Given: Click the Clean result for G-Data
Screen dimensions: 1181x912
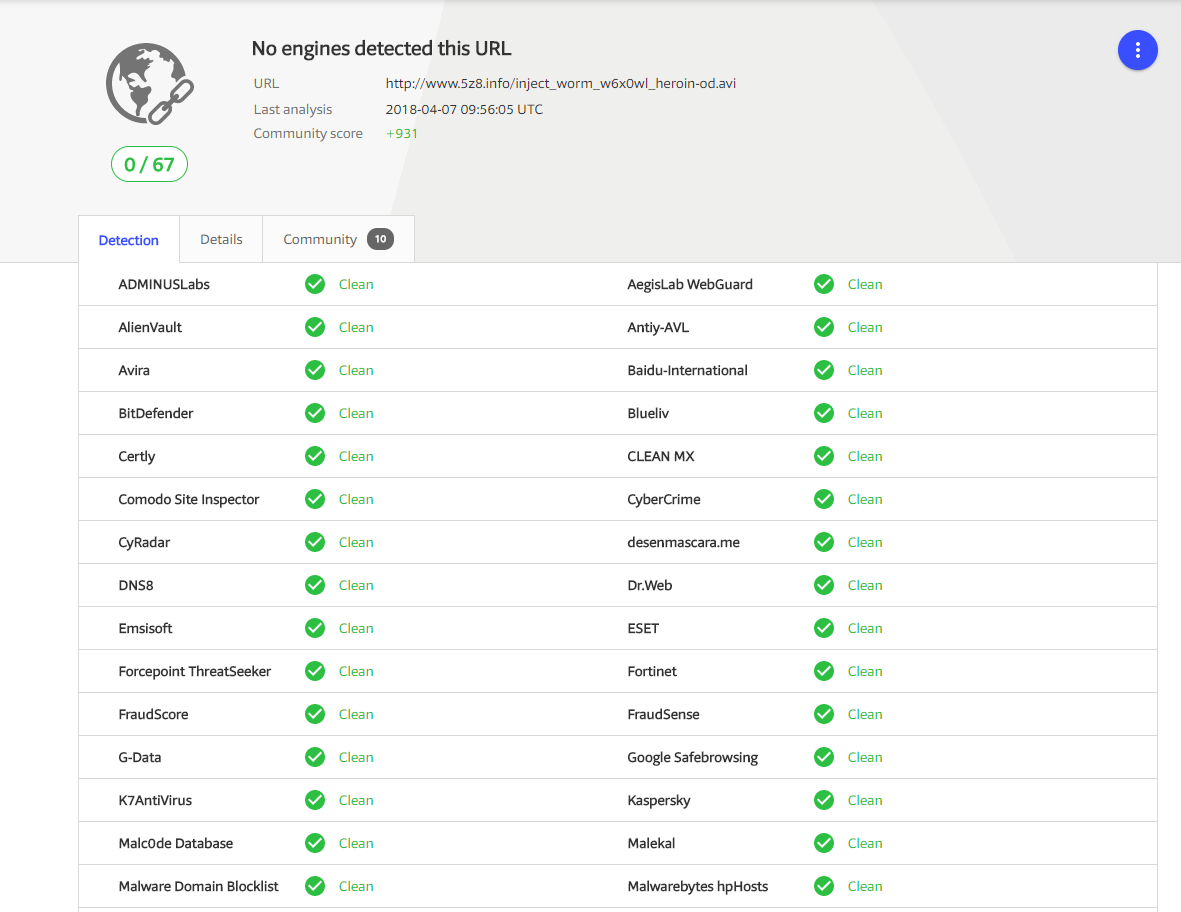Looking at the screenshot, I should [x=356, y=756].
